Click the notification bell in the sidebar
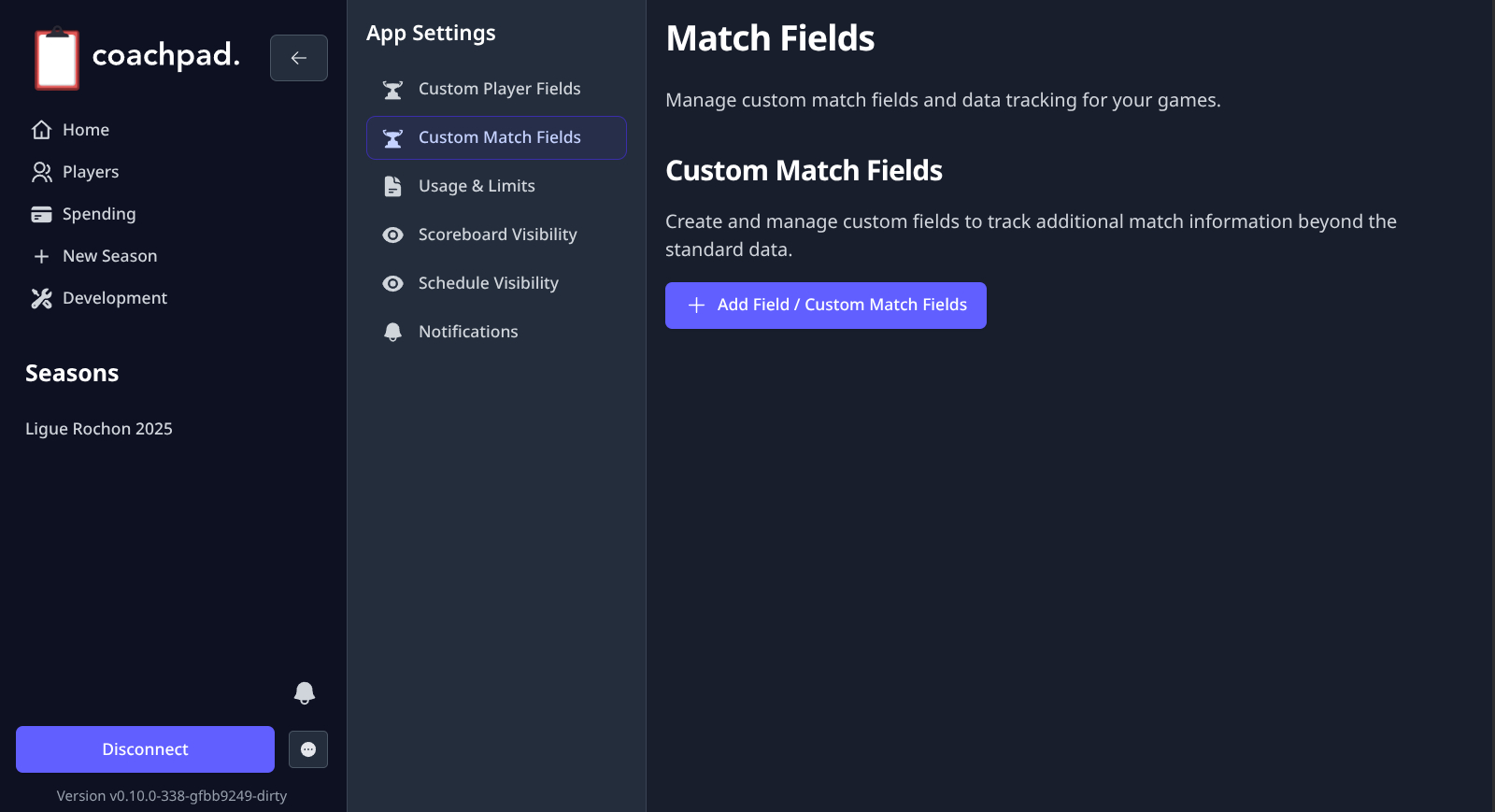 click(x=305, y=692)
